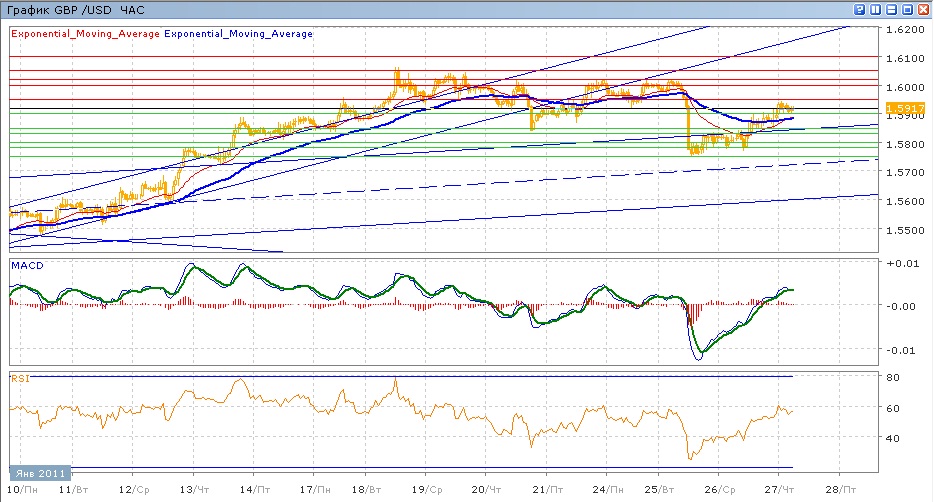Viewport: 934px width, 502px height.
Task: Click the RSI 80 level label
Action: click(x=893, y=378)
